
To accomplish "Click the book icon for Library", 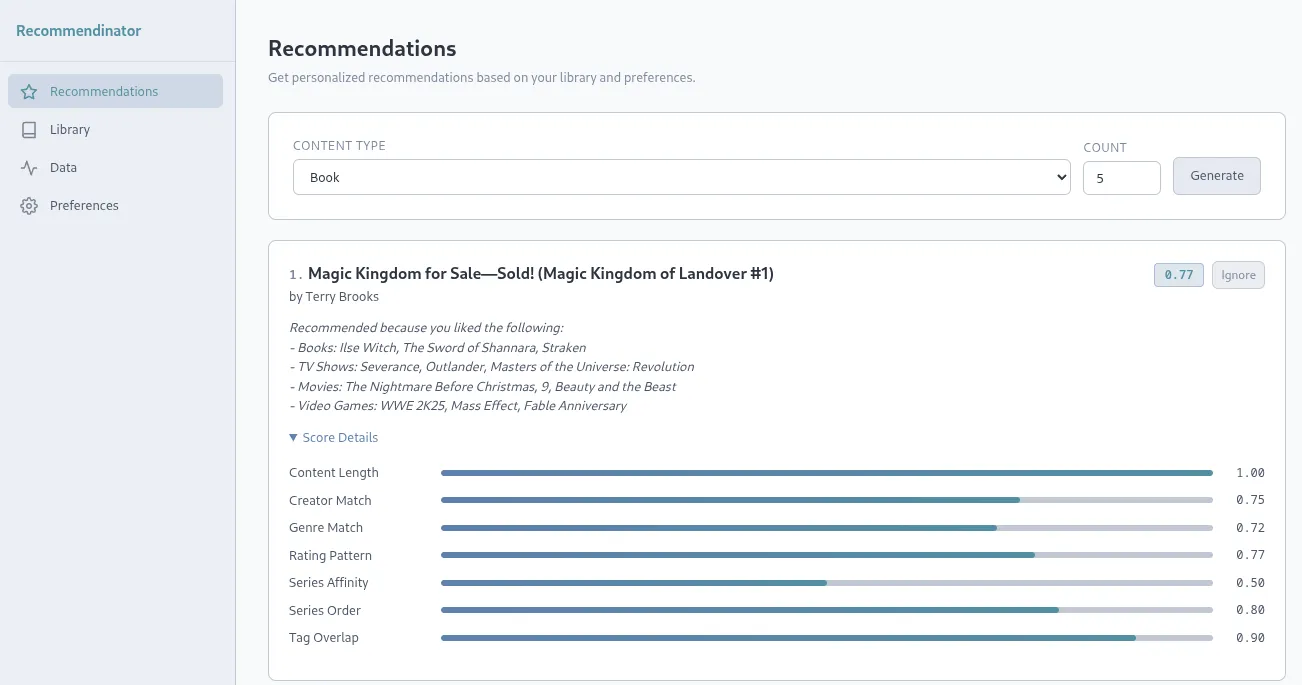I will click(x=29, y=130).
